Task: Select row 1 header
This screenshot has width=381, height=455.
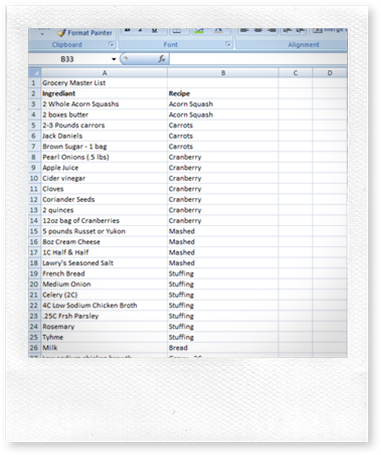Action: pos(34,83)
